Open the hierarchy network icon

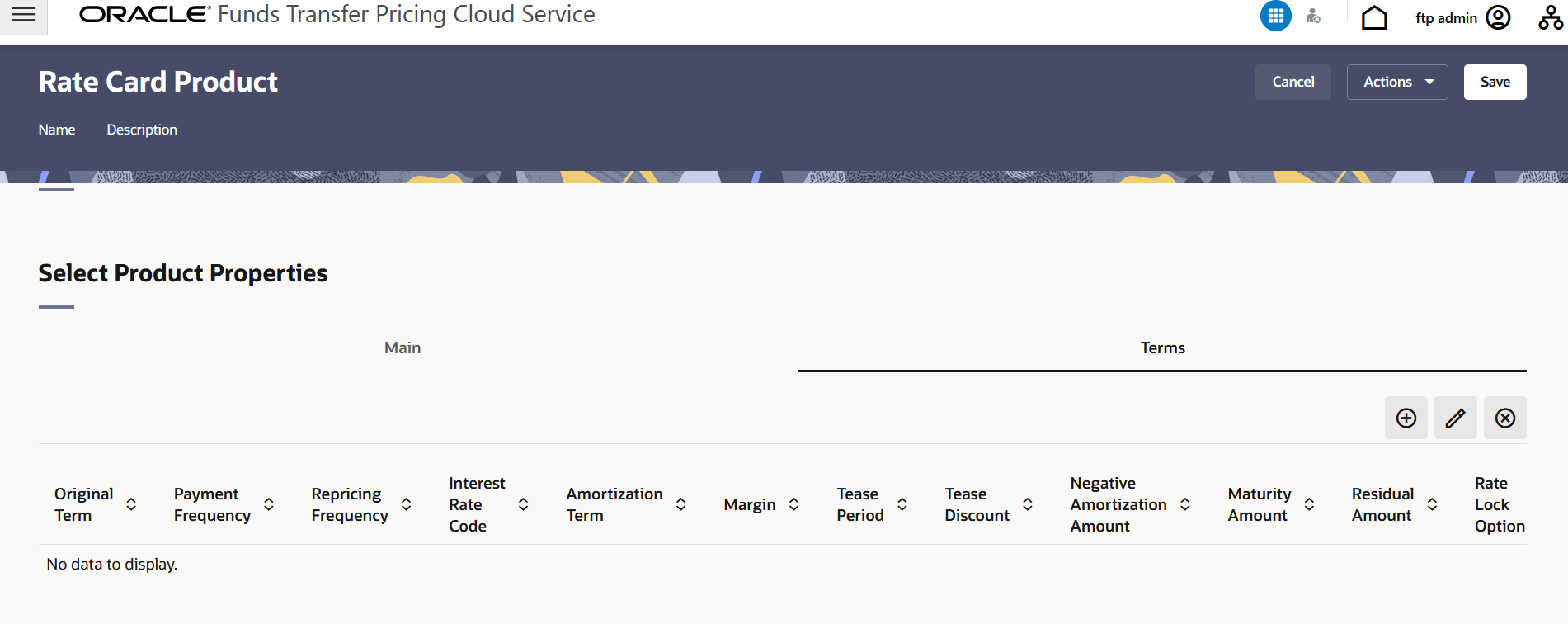click(1551, 17)
